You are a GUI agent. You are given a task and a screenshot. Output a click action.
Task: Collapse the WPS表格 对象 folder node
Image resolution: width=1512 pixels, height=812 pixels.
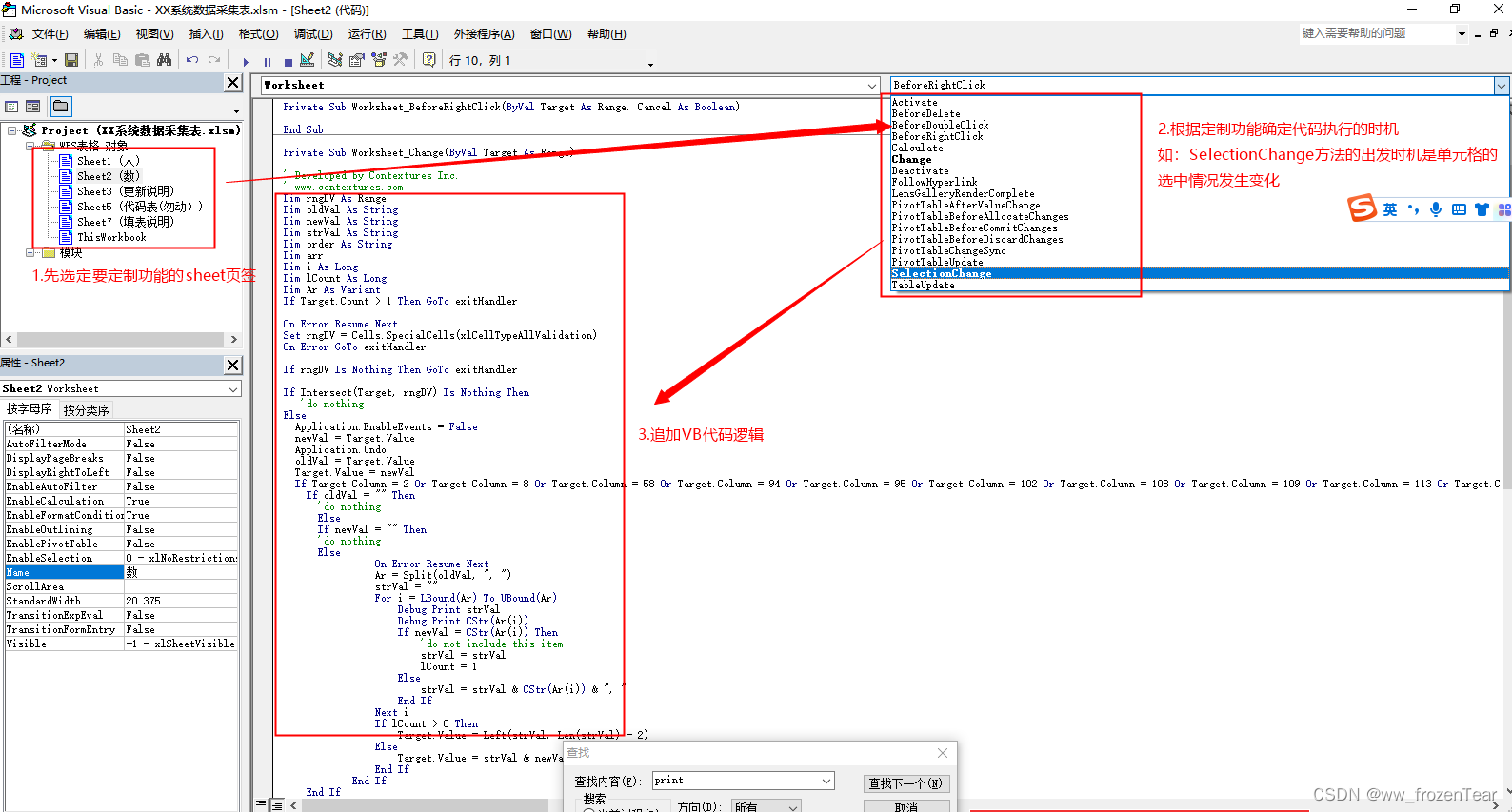click(x=30, y=146)
